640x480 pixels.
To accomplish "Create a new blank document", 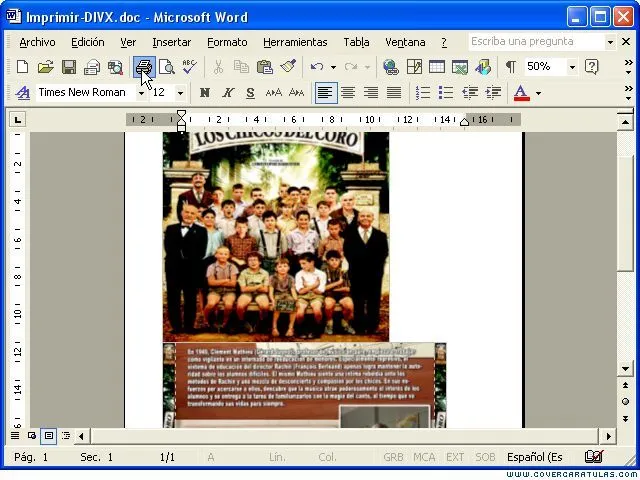I will point(22,67).
